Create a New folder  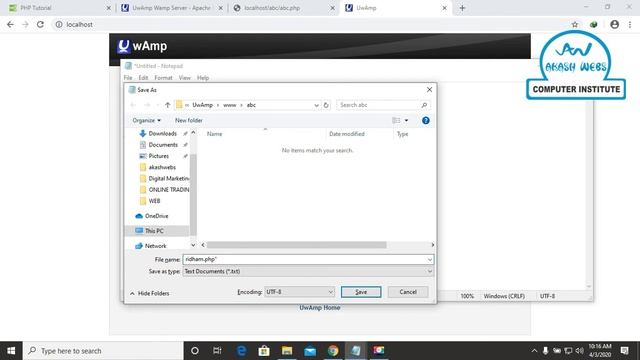189,120
